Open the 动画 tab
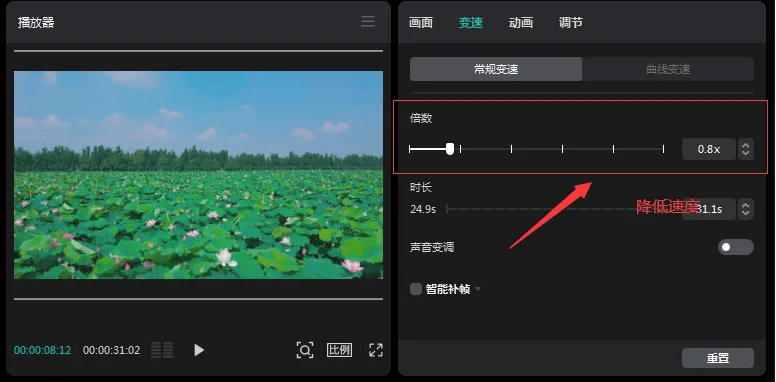This screenshot has width=776, height=382. 521,22
